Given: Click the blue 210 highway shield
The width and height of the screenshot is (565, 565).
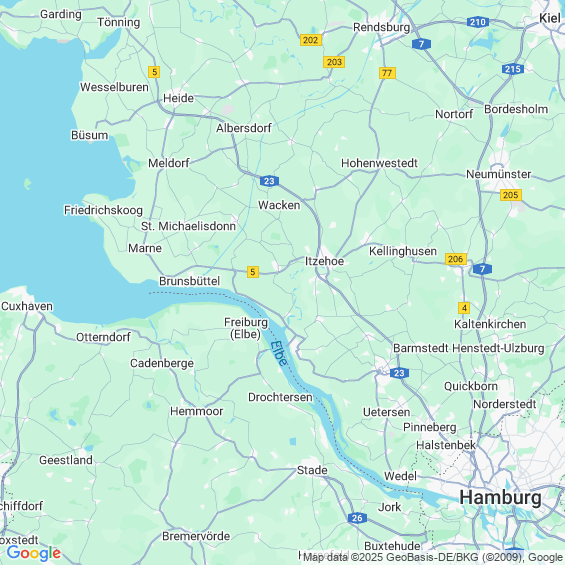Looking at the screenshot, I should (478, 22).
